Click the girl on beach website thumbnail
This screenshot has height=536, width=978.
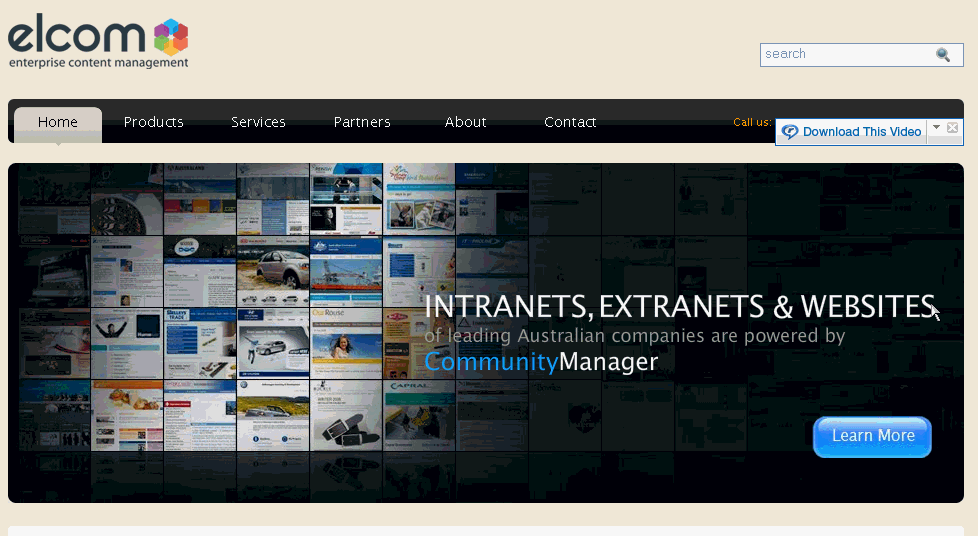click(x=346, y=343)
